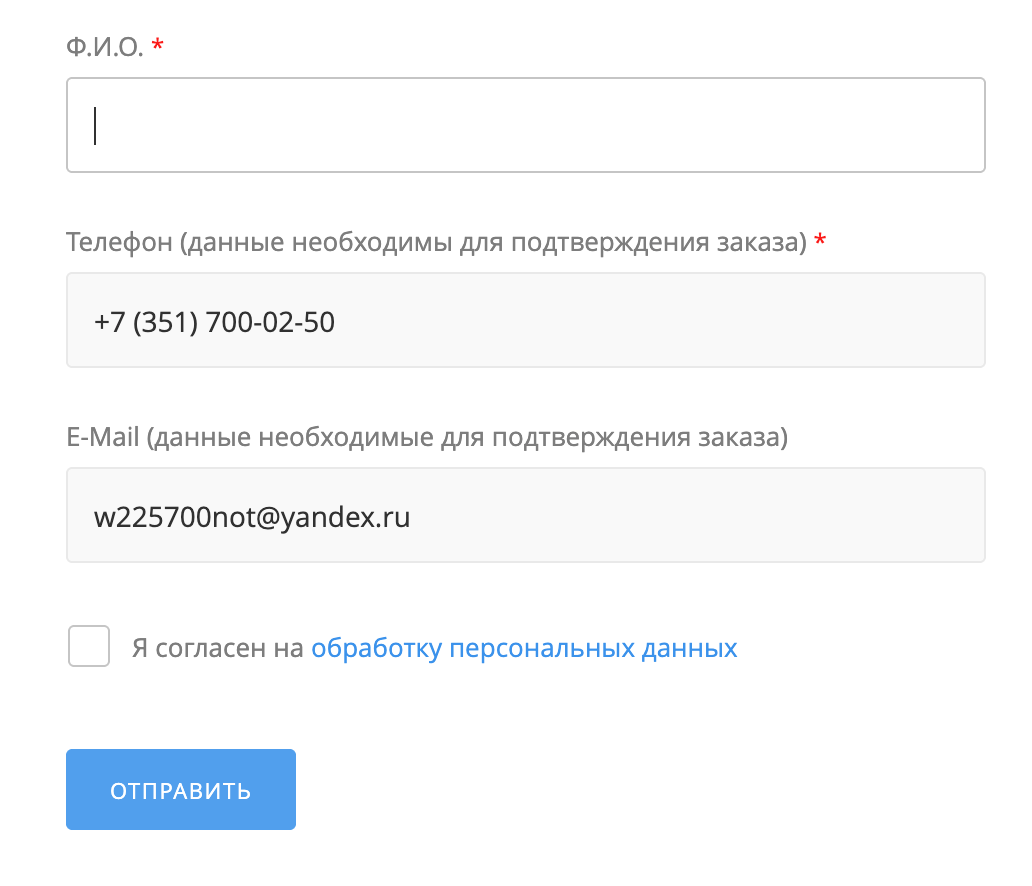
Task: Click the Ф.И.О. text input field
Action: point(525,125)
